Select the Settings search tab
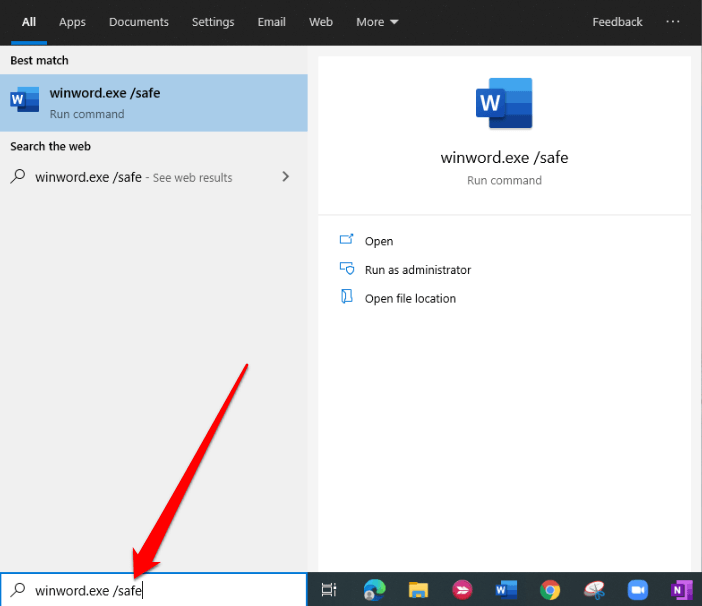The width and height of the screenshot is (702, 606). (x=213, y=22)
